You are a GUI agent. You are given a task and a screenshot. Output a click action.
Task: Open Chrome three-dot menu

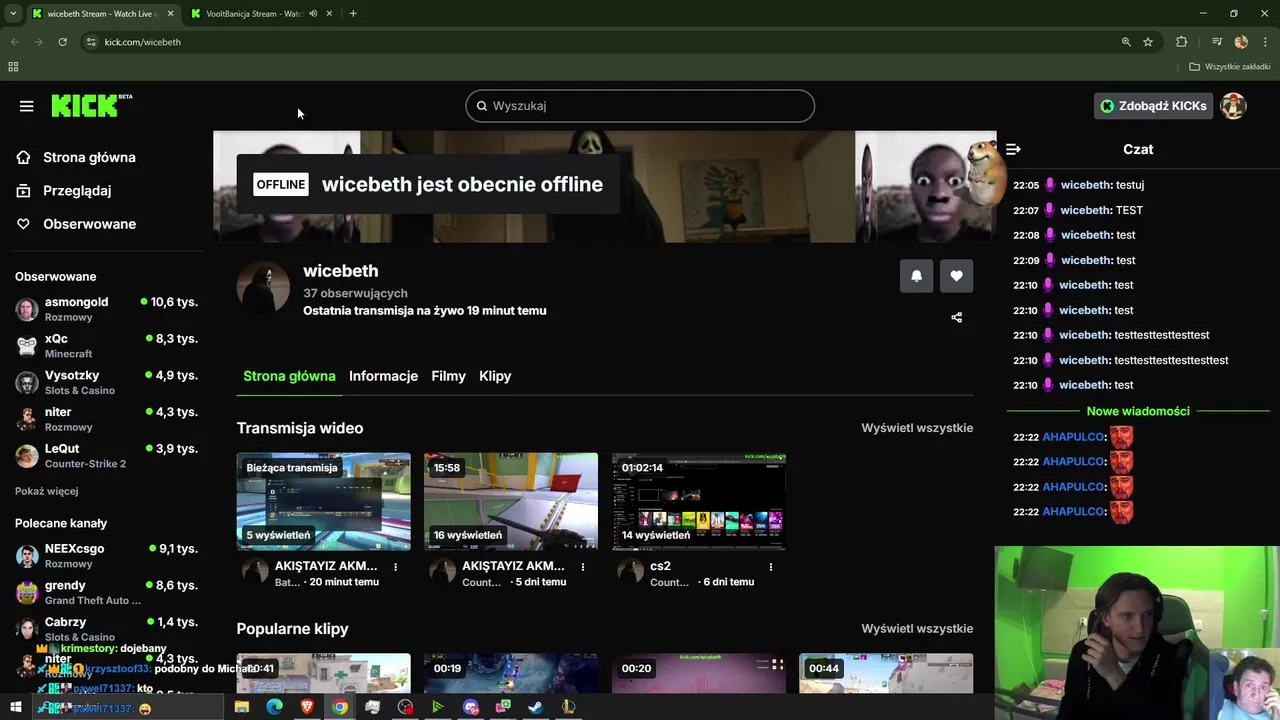point(1265,42)
